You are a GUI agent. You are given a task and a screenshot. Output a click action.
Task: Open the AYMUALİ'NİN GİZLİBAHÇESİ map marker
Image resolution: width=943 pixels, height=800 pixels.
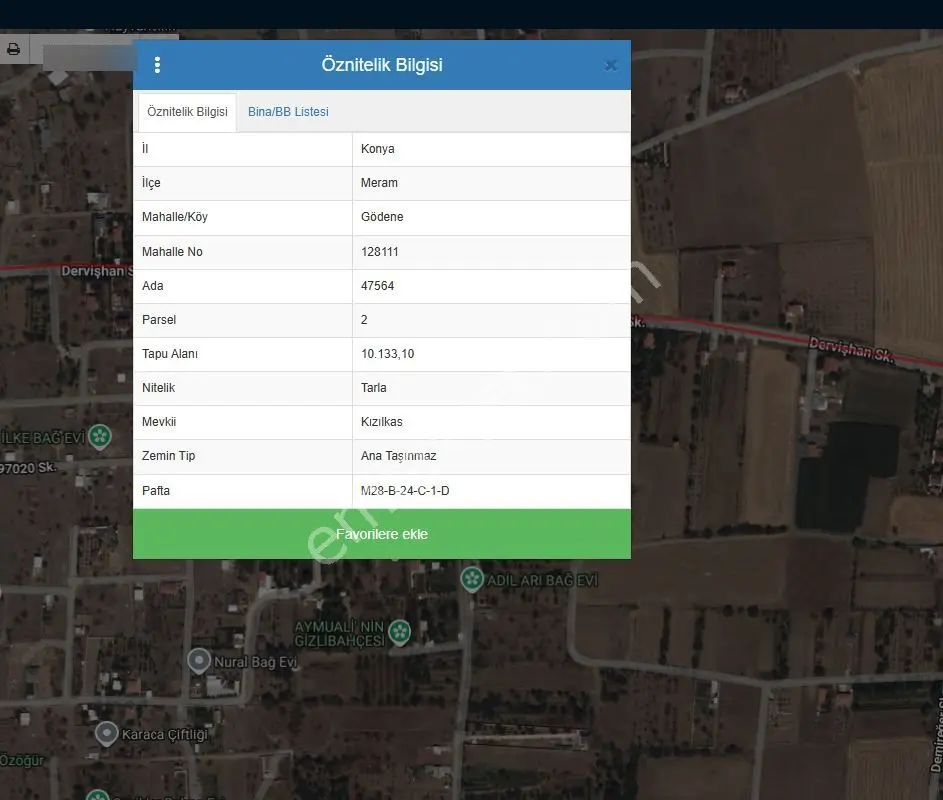click(399, 633)
